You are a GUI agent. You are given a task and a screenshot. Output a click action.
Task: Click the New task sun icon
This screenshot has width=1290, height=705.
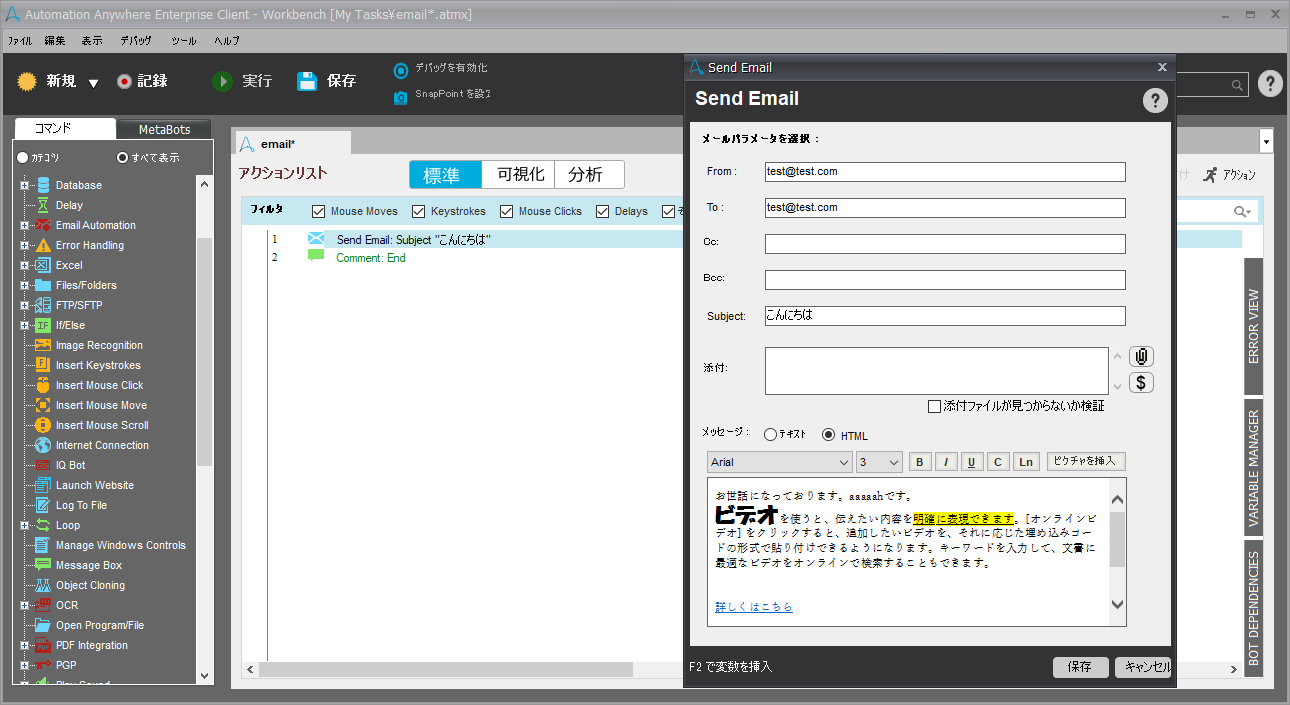[x=27, y=82]
